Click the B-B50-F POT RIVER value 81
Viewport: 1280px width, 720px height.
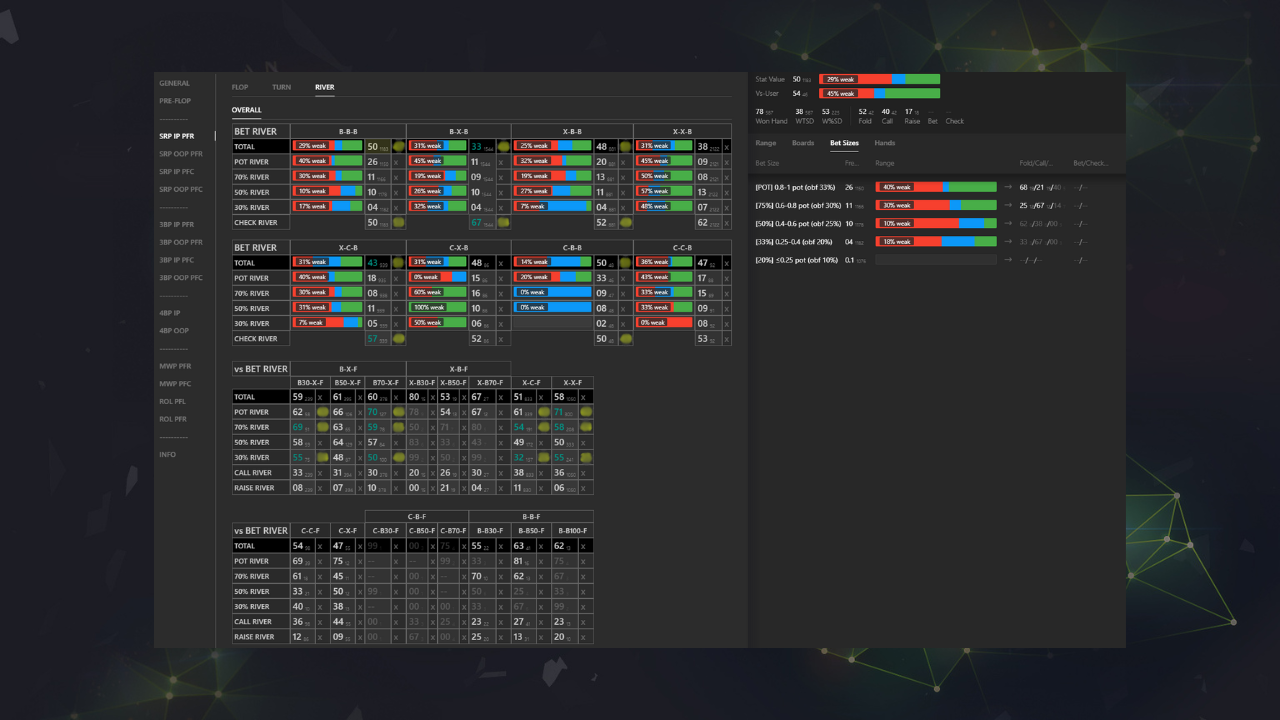pyautogui.click(x=519, y=561)
